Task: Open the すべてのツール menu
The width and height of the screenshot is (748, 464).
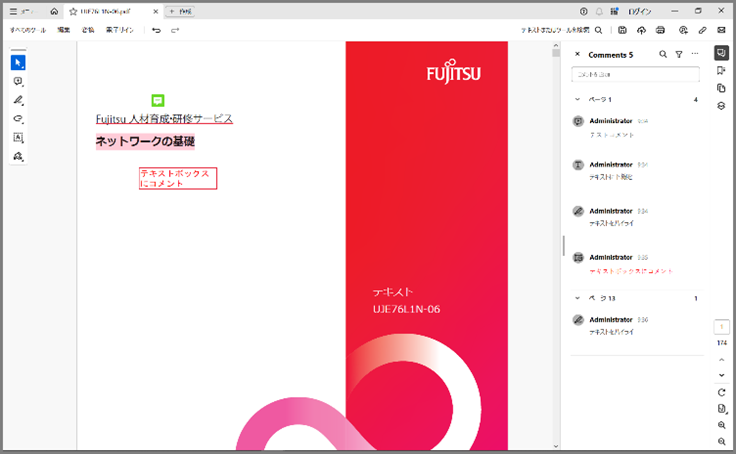Action: [x=28, y=31]
